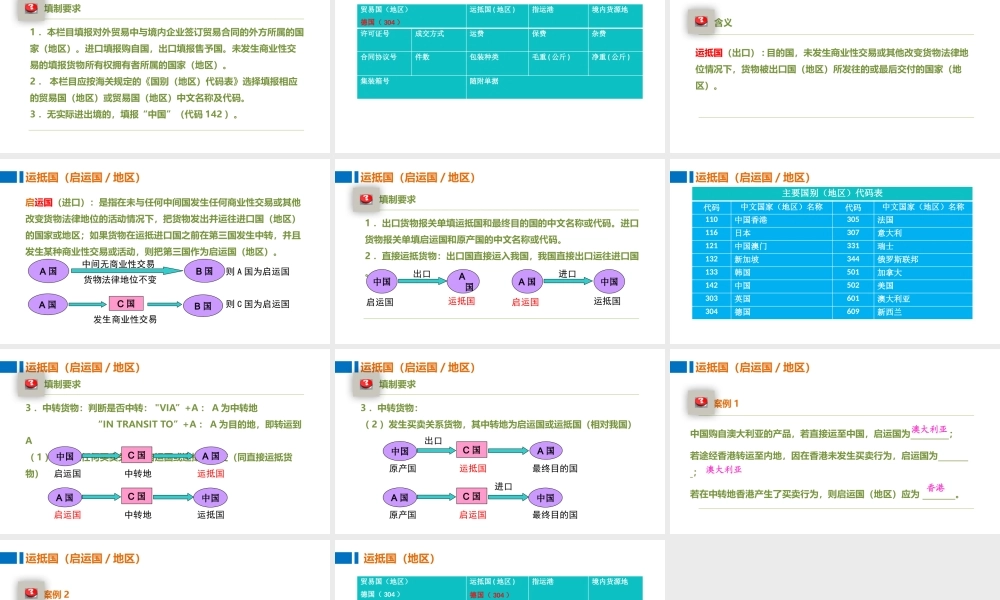Click the 502 美国 entry in code table

902,286
